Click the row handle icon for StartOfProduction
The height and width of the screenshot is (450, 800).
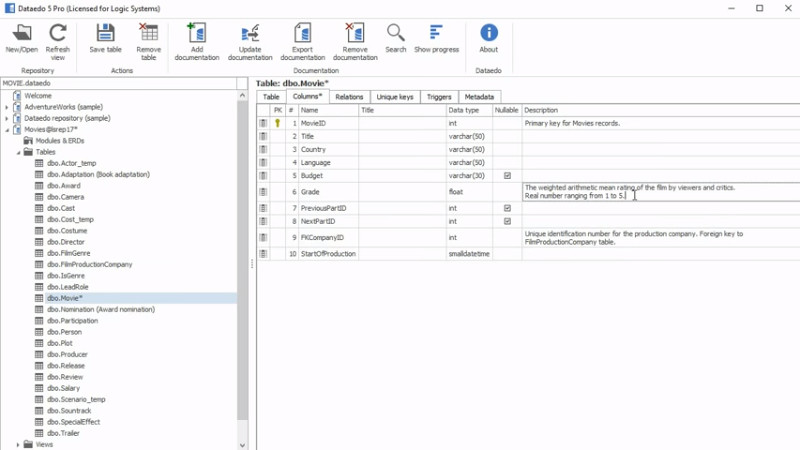click(x=263, y=254)
